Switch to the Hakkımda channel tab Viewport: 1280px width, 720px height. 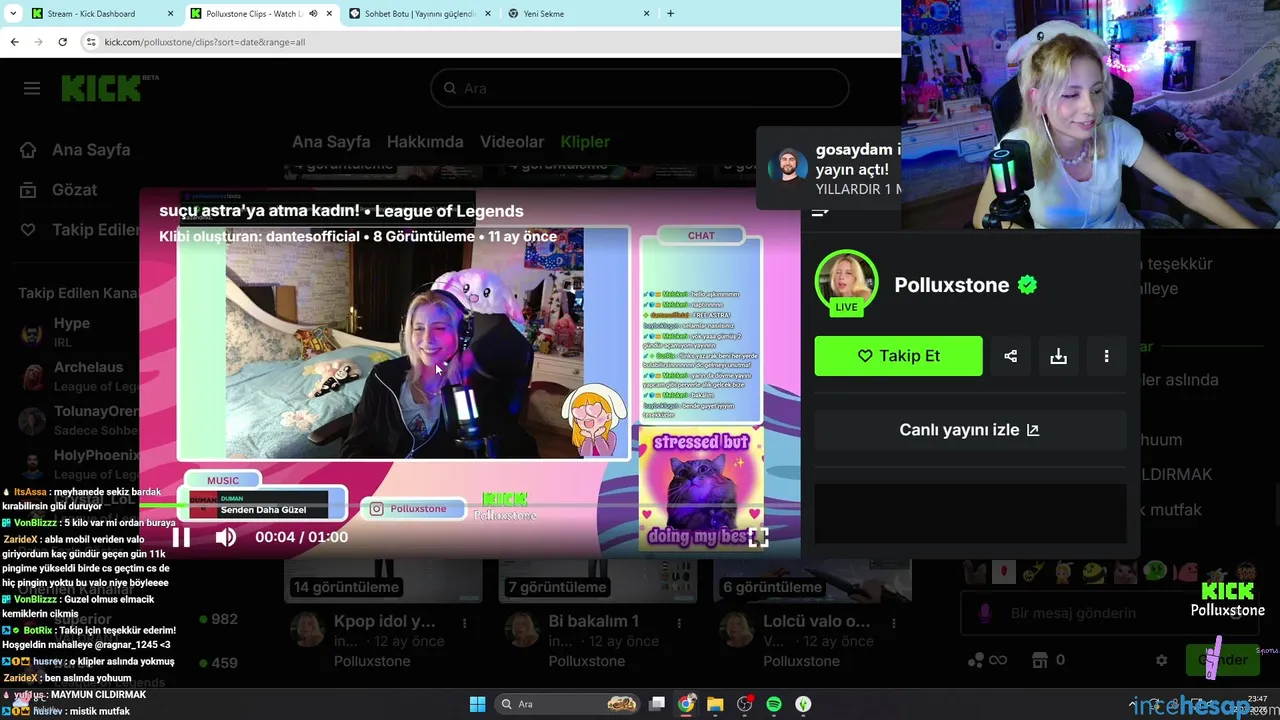425,142
